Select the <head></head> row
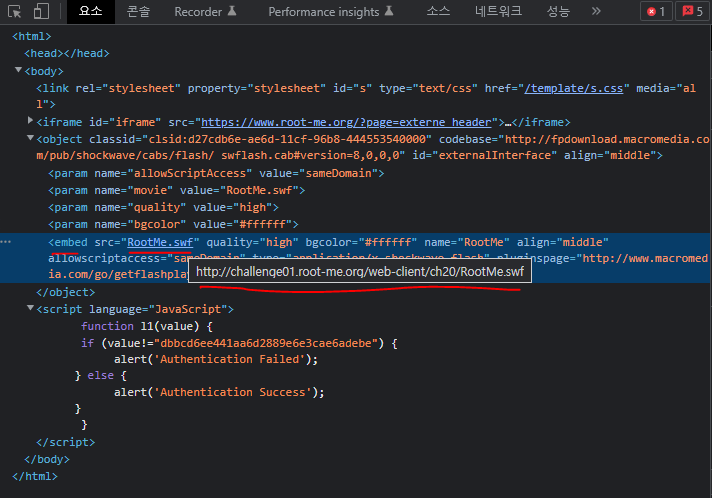712x498 pixels. (x=67, y=54)
